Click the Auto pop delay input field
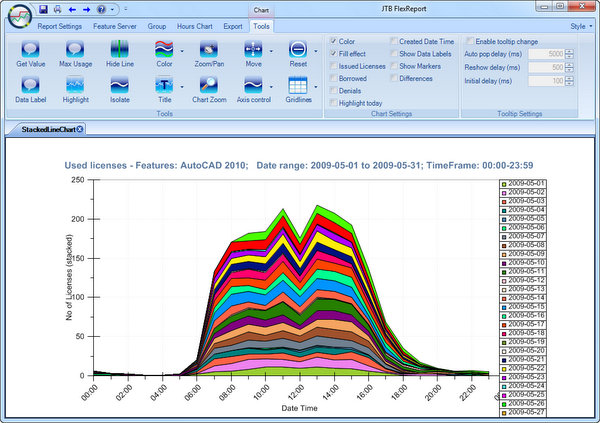 (x=546, y=54)
